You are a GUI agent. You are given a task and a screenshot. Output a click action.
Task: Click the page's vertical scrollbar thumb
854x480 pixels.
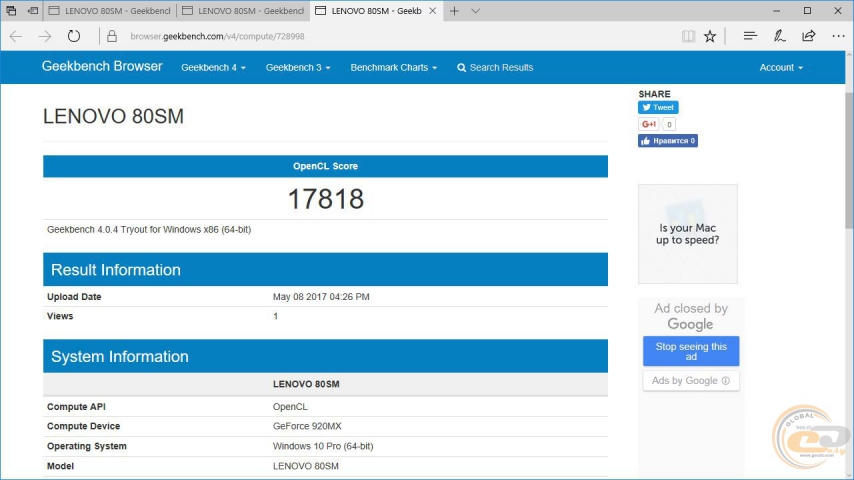[x=849, y=160]
